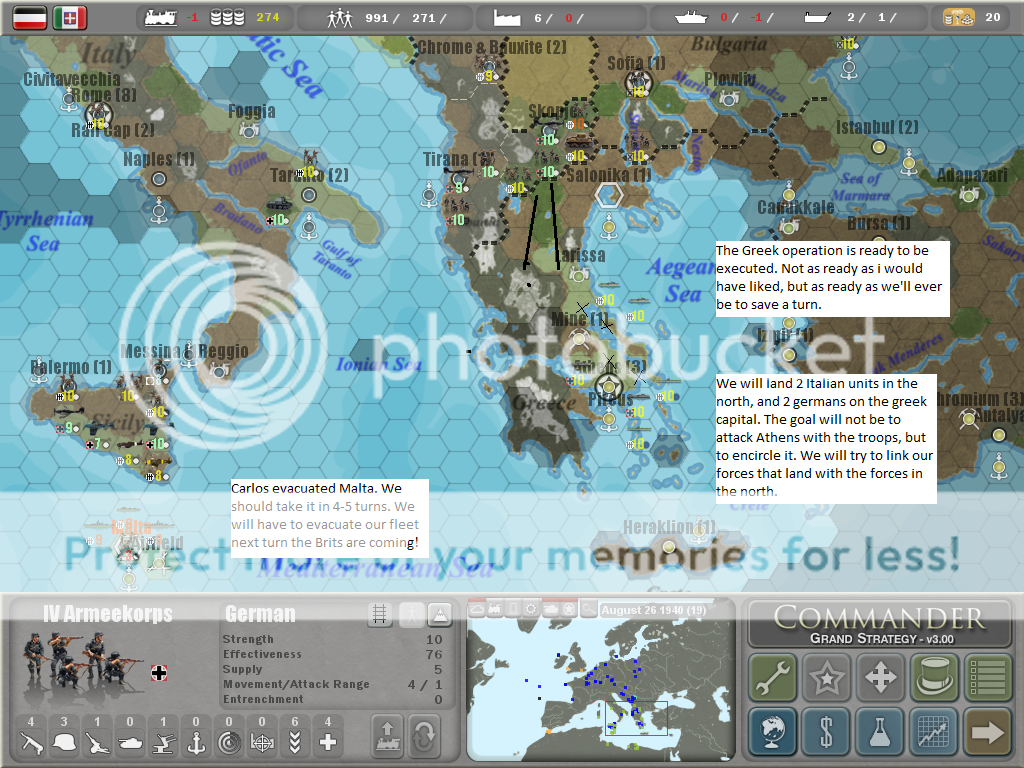Open the statistics graph panel
1024x768 pixels.
(x=934, y=733)
